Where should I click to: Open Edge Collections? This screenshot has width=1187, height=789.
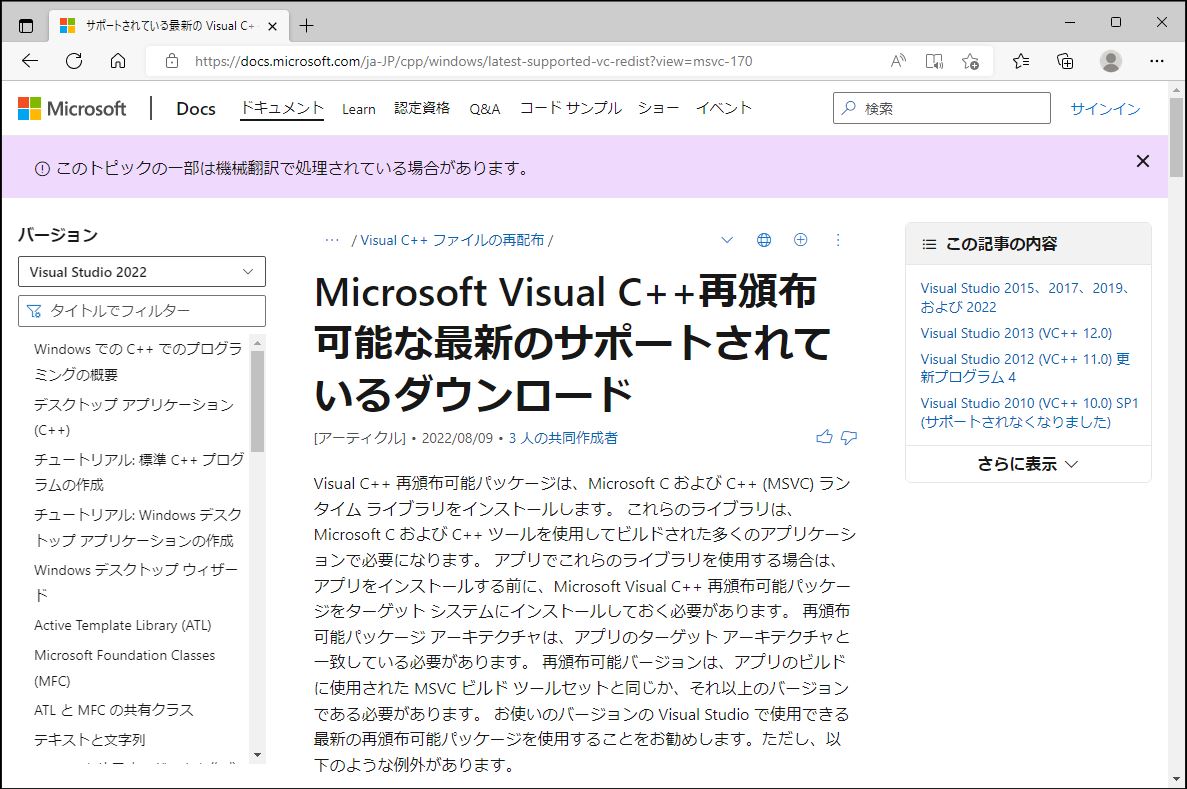pyautogui.click(x=1065, y=61)
